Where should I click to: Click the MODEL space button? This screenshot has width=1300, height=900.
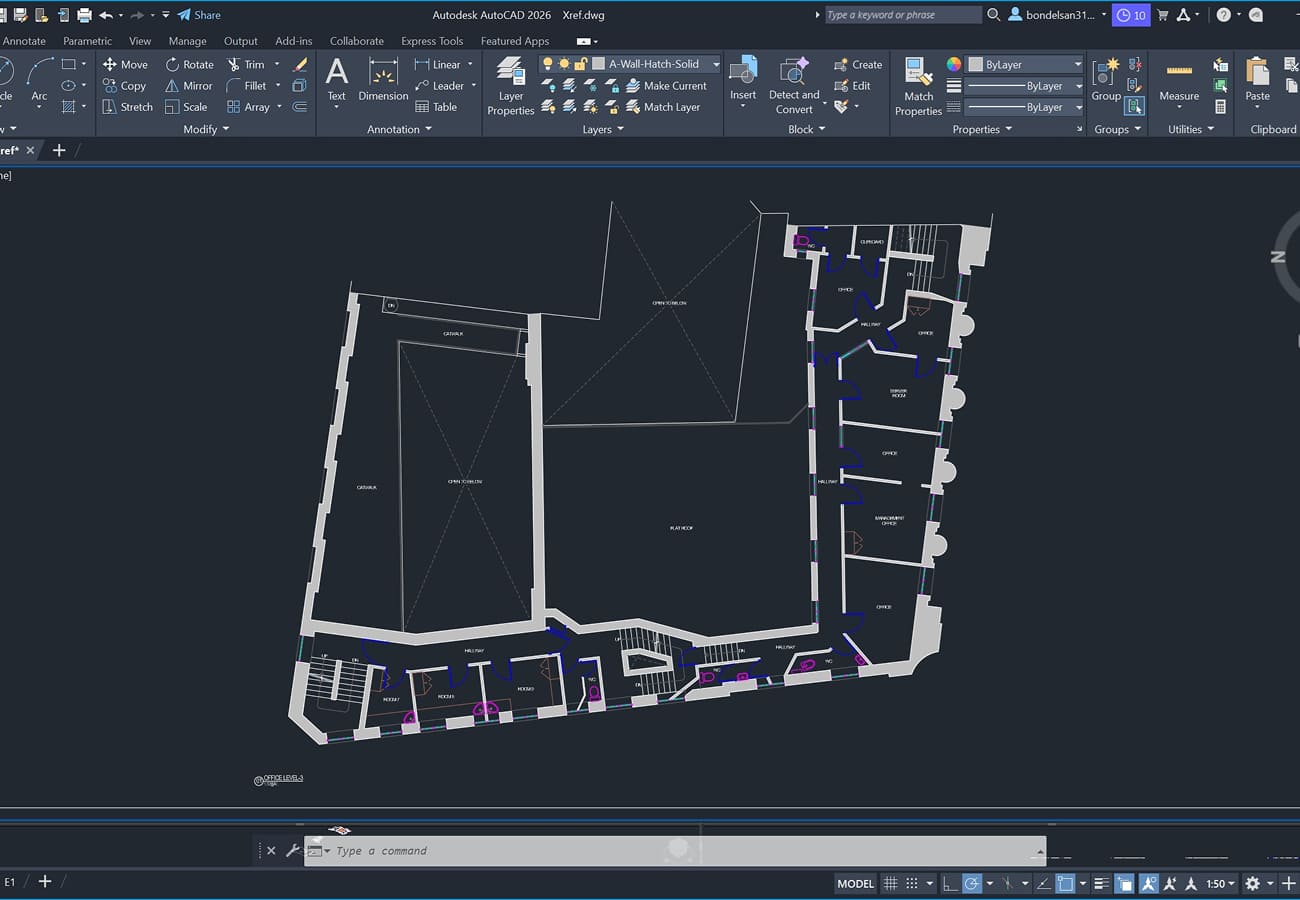pos(855,884)
